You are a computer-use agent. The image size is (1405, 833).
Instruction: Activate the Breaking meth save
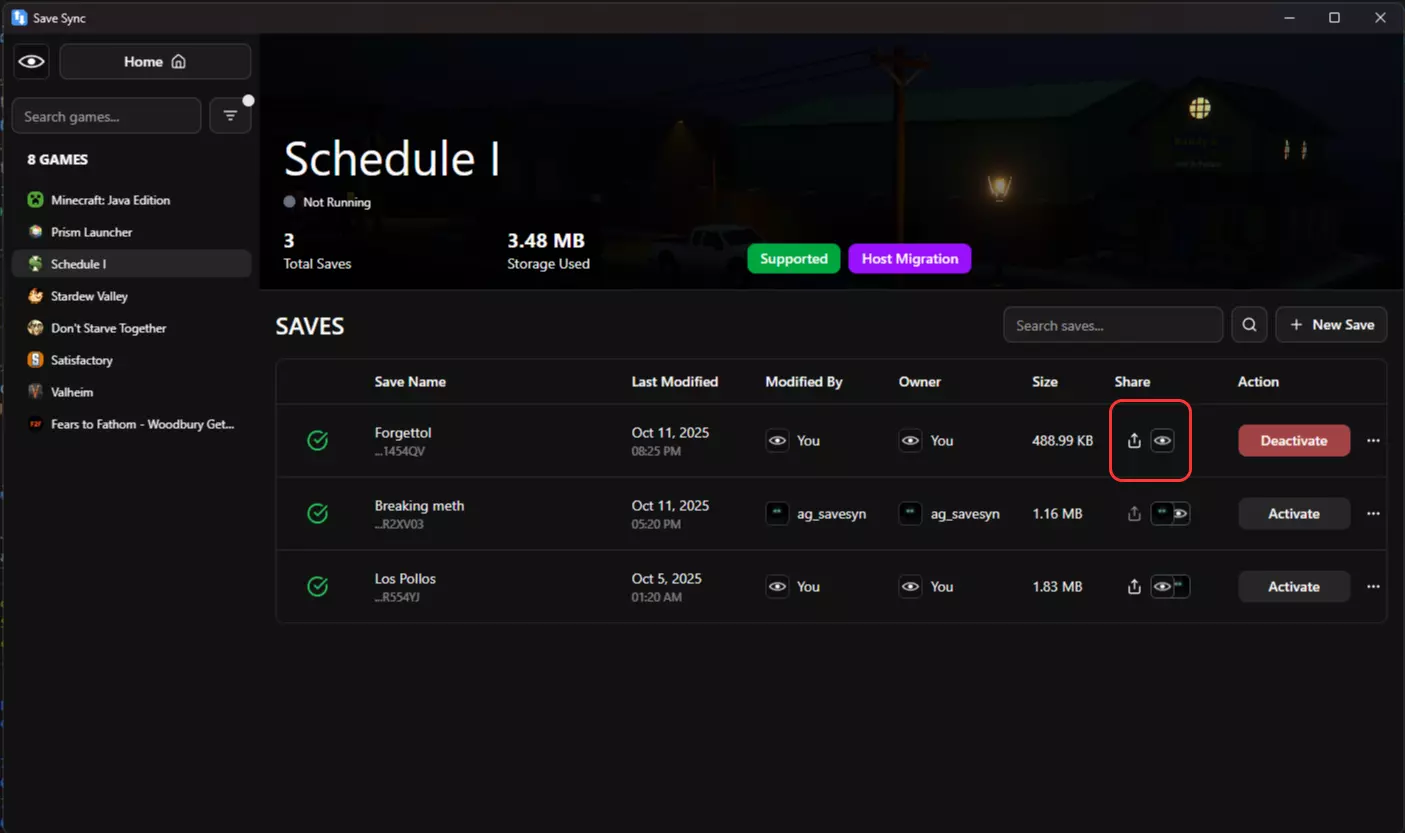coord(1294,514)
